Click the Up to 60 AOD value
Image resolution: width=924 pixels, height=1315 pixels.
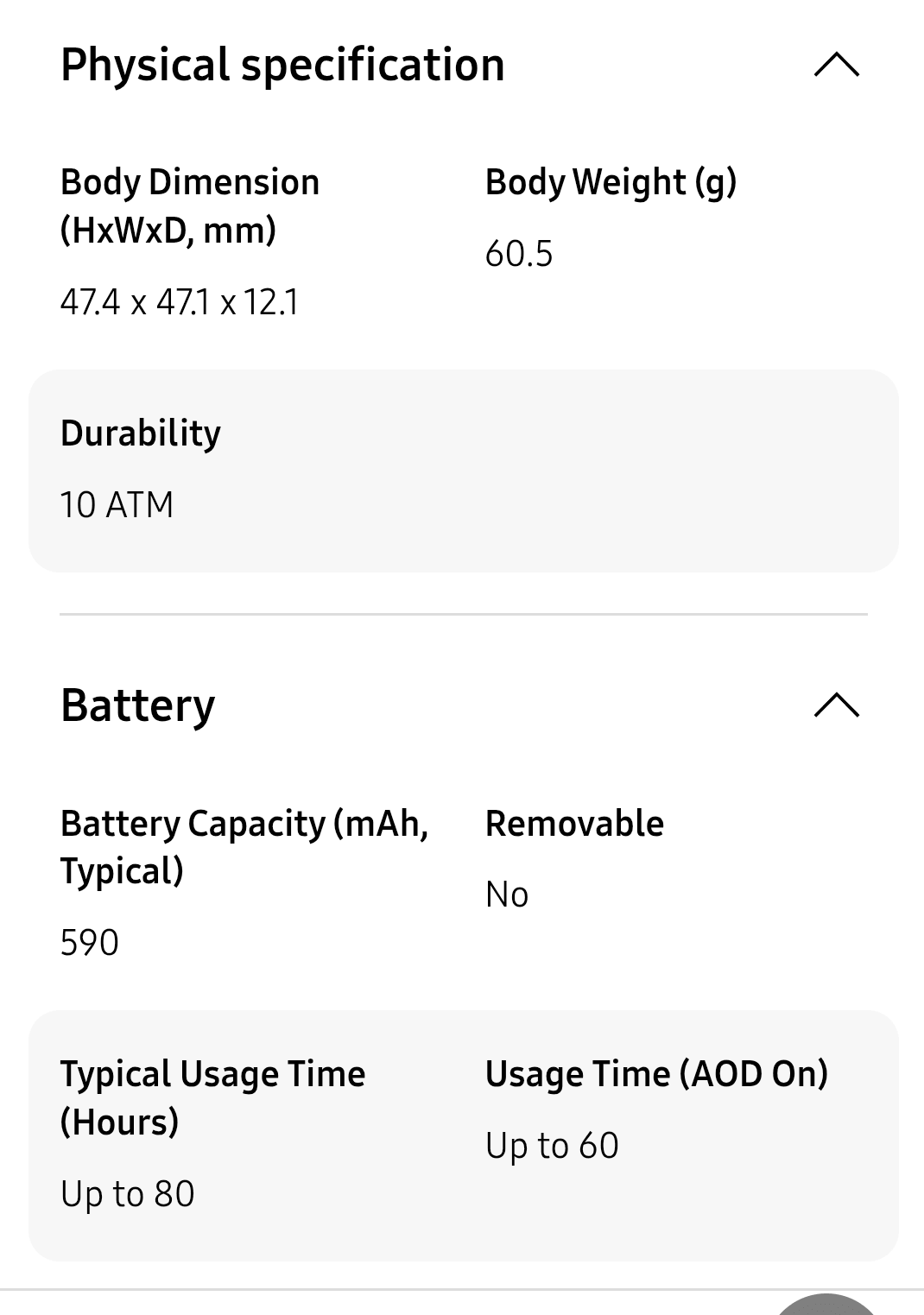pos(552,1145)
